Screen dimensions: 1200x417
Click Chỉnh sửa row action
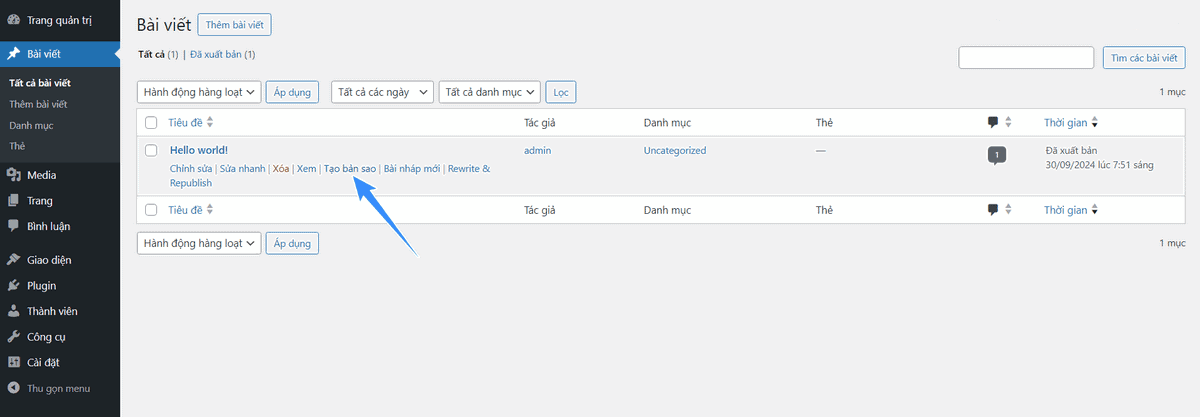pos(191,168)
